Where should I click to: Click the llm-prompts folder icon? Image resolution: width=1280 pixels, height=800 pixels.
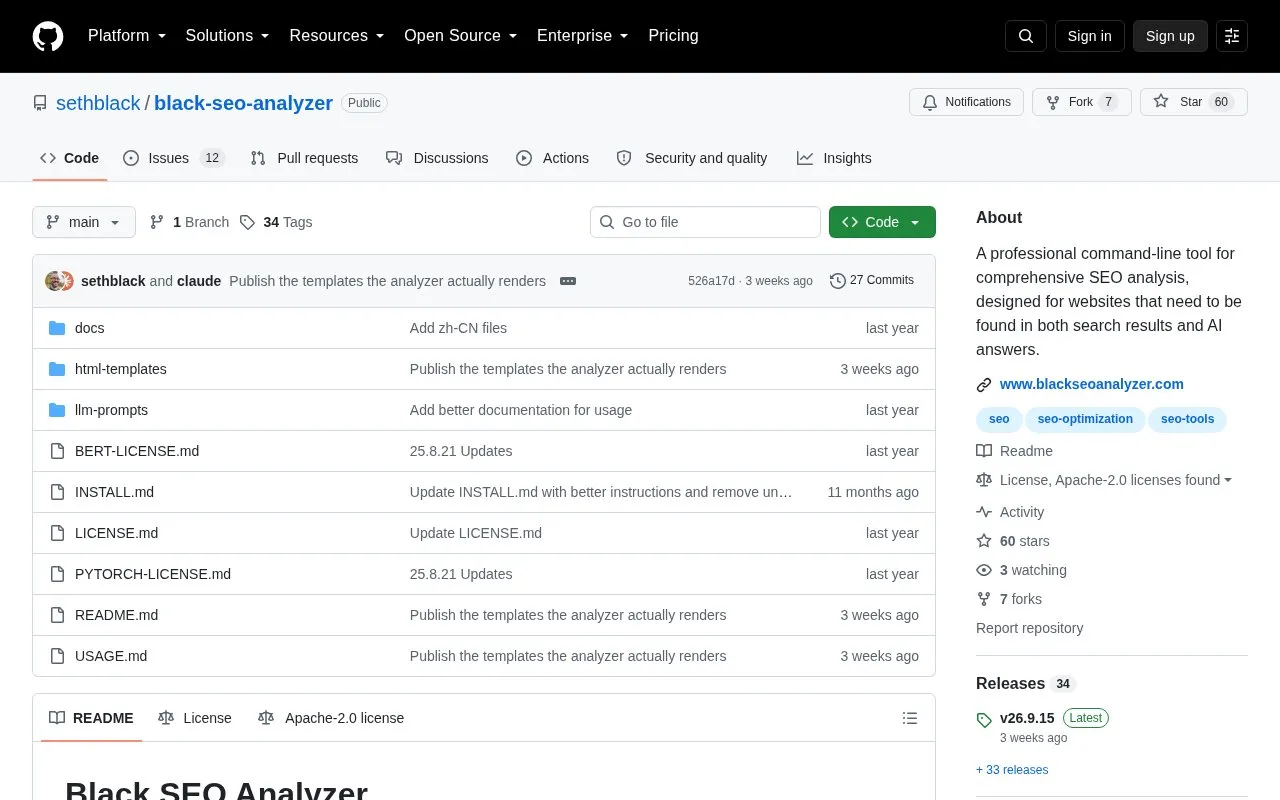tap(57, 410)
